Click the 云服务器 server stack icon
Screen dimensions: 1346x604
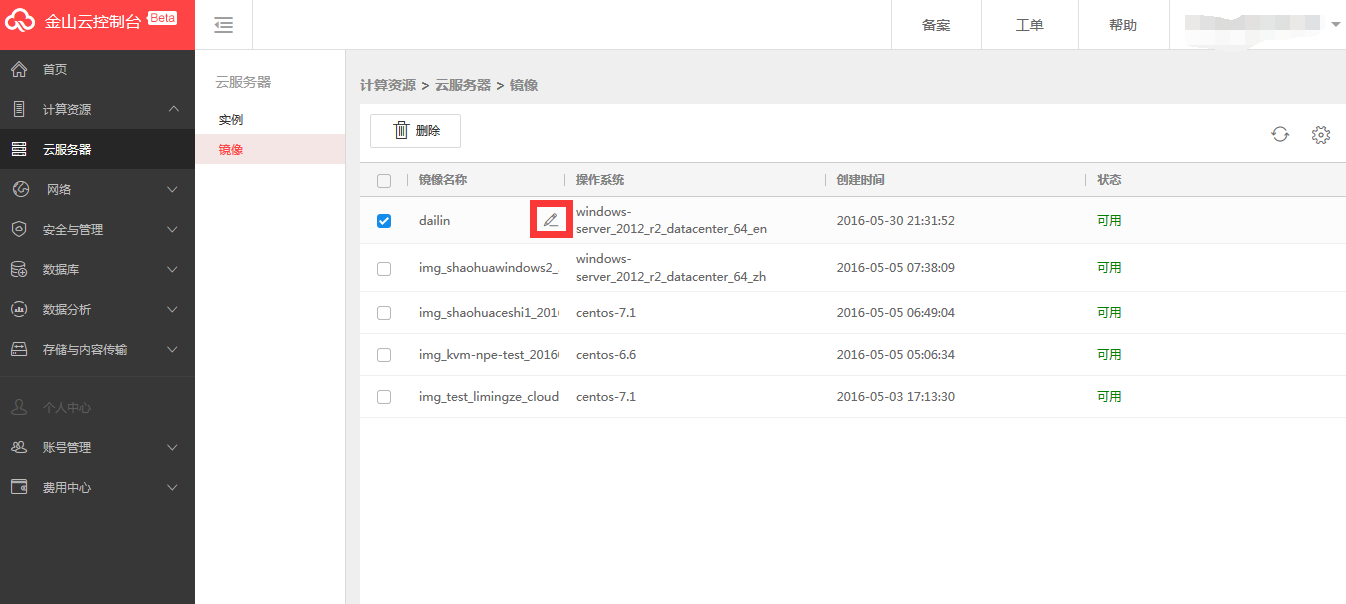click(19, 149)
